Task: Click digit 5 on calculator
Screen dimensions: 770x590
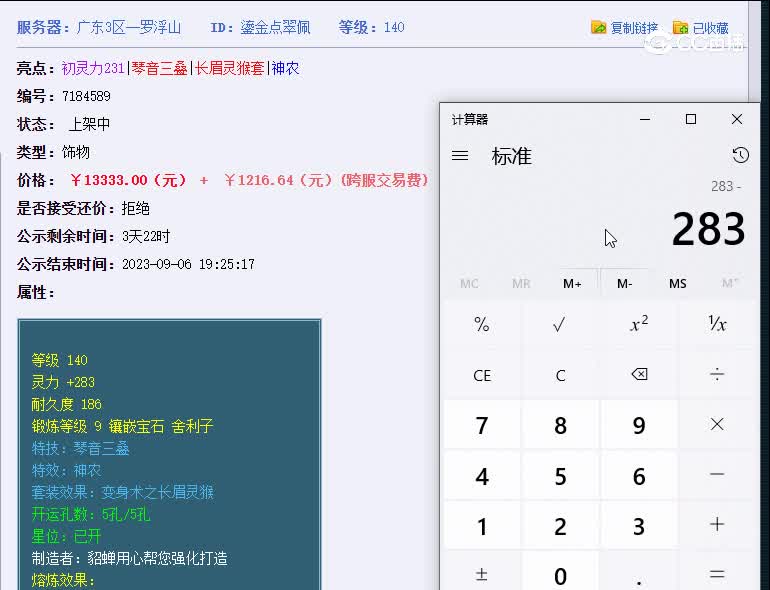Action: pyautogui.click(x=560, y=475)
